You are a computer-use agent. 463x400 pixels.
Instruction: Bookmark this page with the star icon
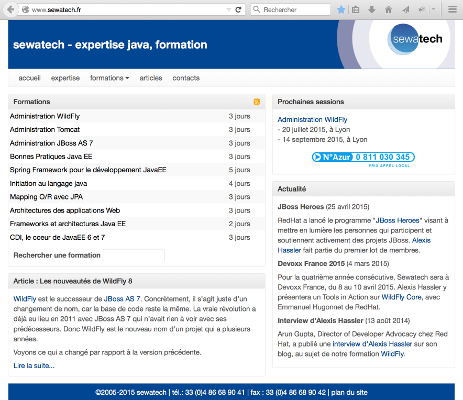(x=341, y=9)
